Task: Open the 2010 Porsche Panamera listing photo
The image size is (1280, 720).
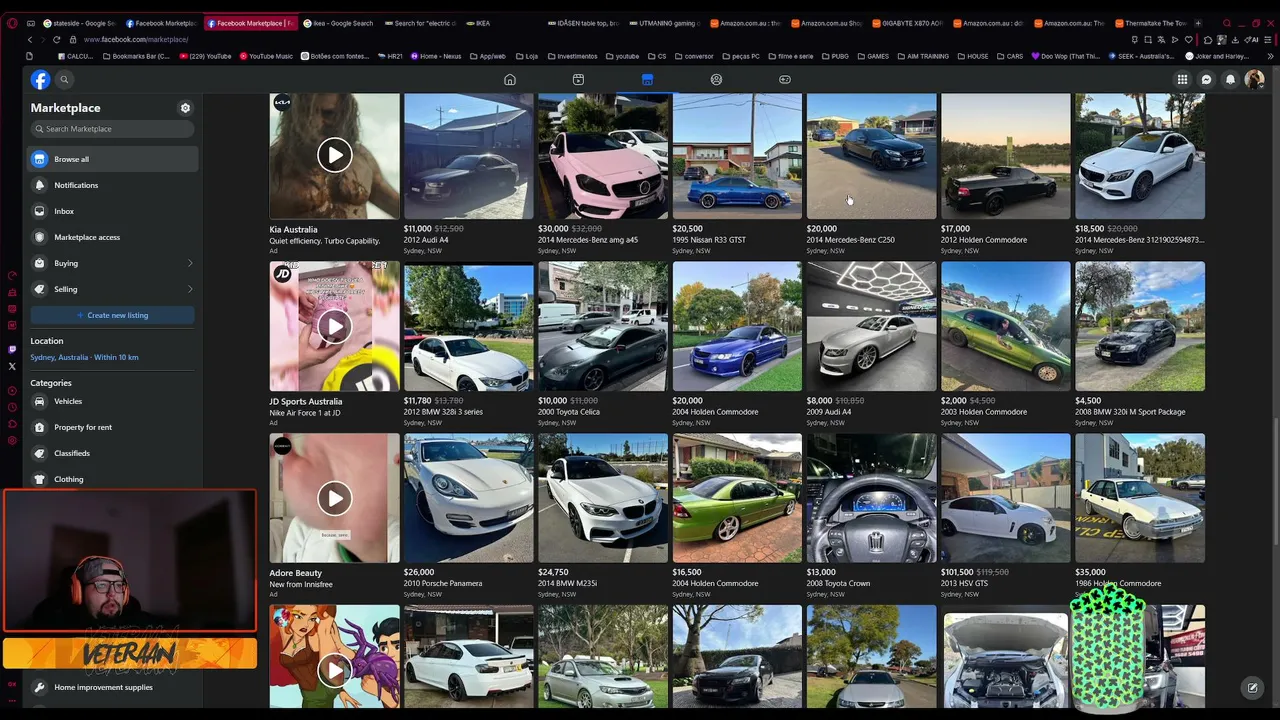Action: [x=469, y=498]
